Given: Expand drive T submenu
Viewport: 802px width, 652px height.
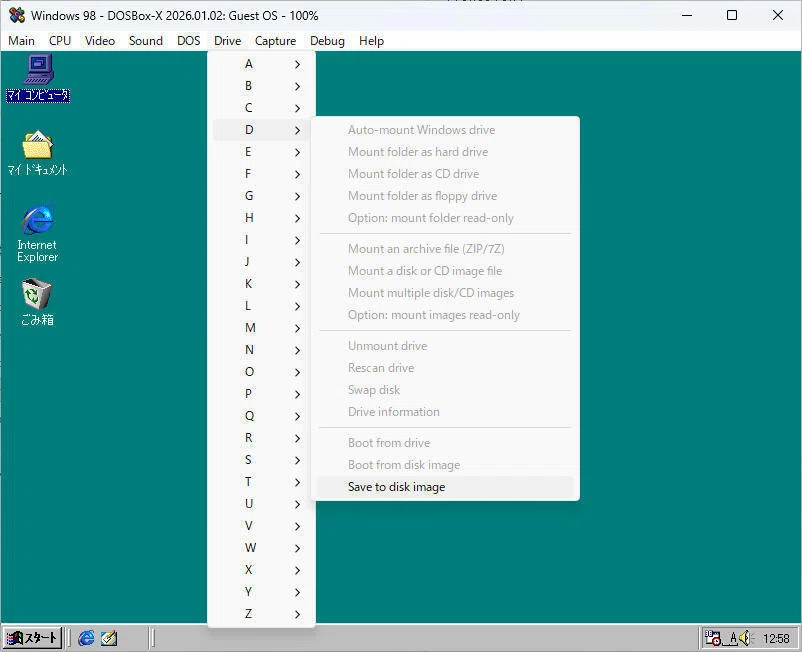Looking at the screenshot, I should tap(261, 482).
